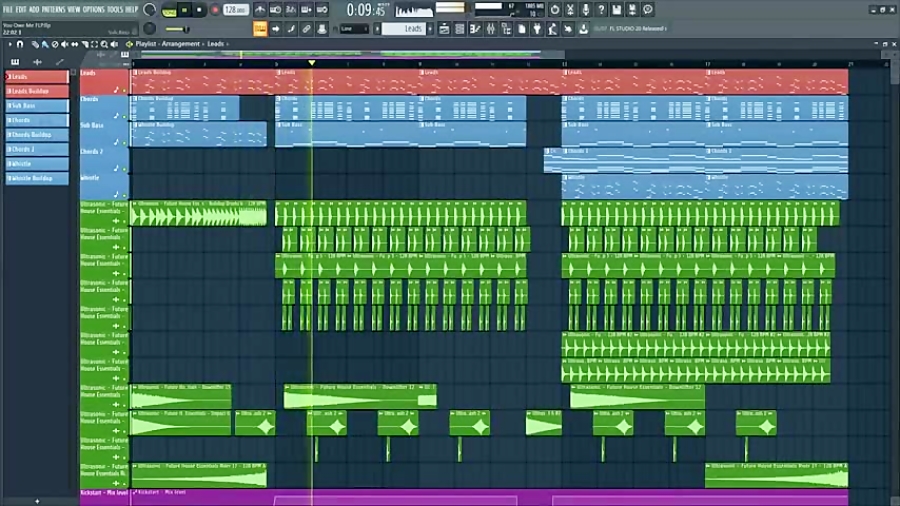
Task: Click the link chain icon in toolbar
Action: click(307, 29)
